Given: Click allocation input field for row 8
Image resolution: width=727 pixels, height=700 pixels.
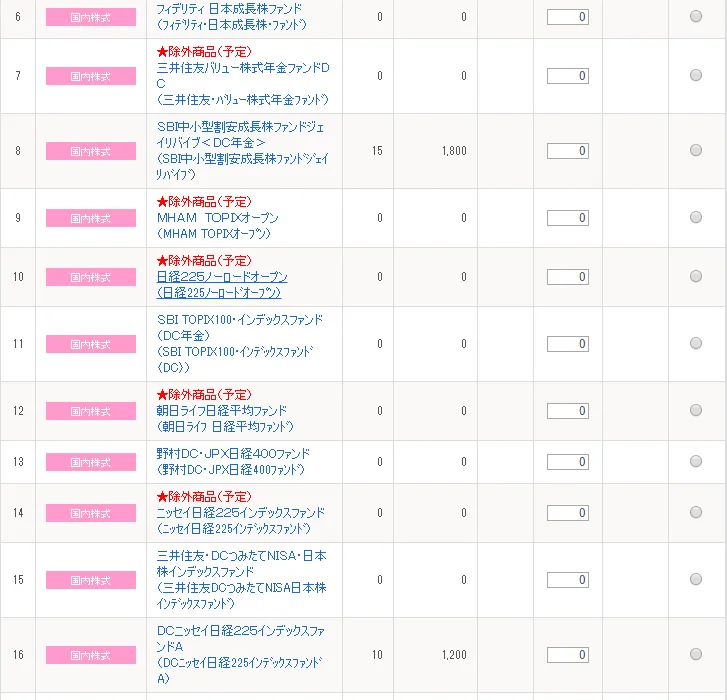Looking at the screenshot, I should pos(567,151).
